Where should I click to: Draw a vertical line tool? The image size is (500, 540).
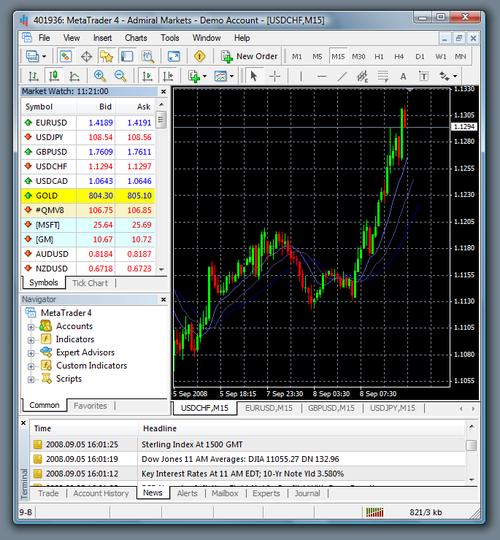pos(301,76)
